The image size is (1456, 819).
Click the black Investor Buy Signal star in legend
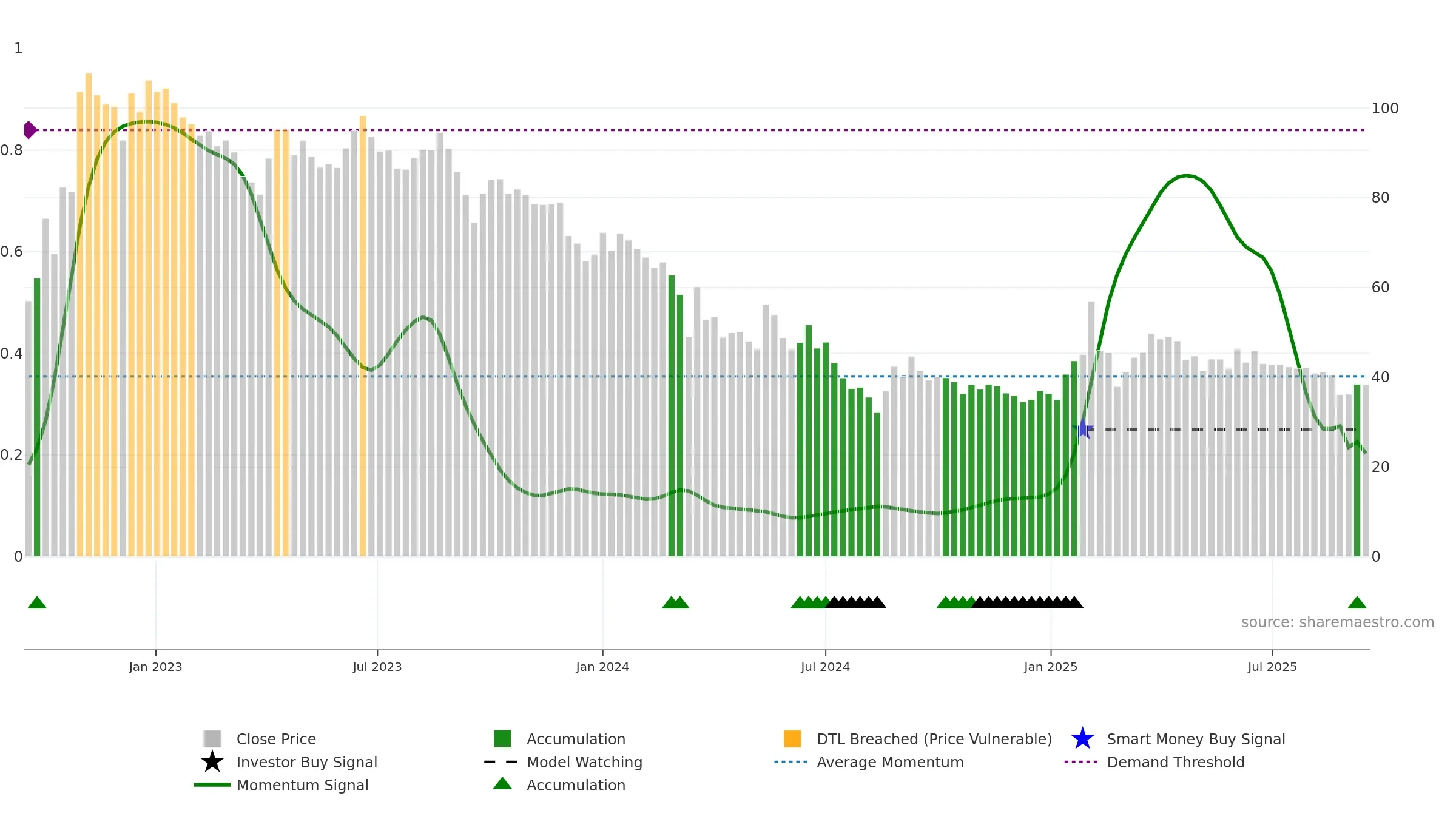[x=212, y=762]
